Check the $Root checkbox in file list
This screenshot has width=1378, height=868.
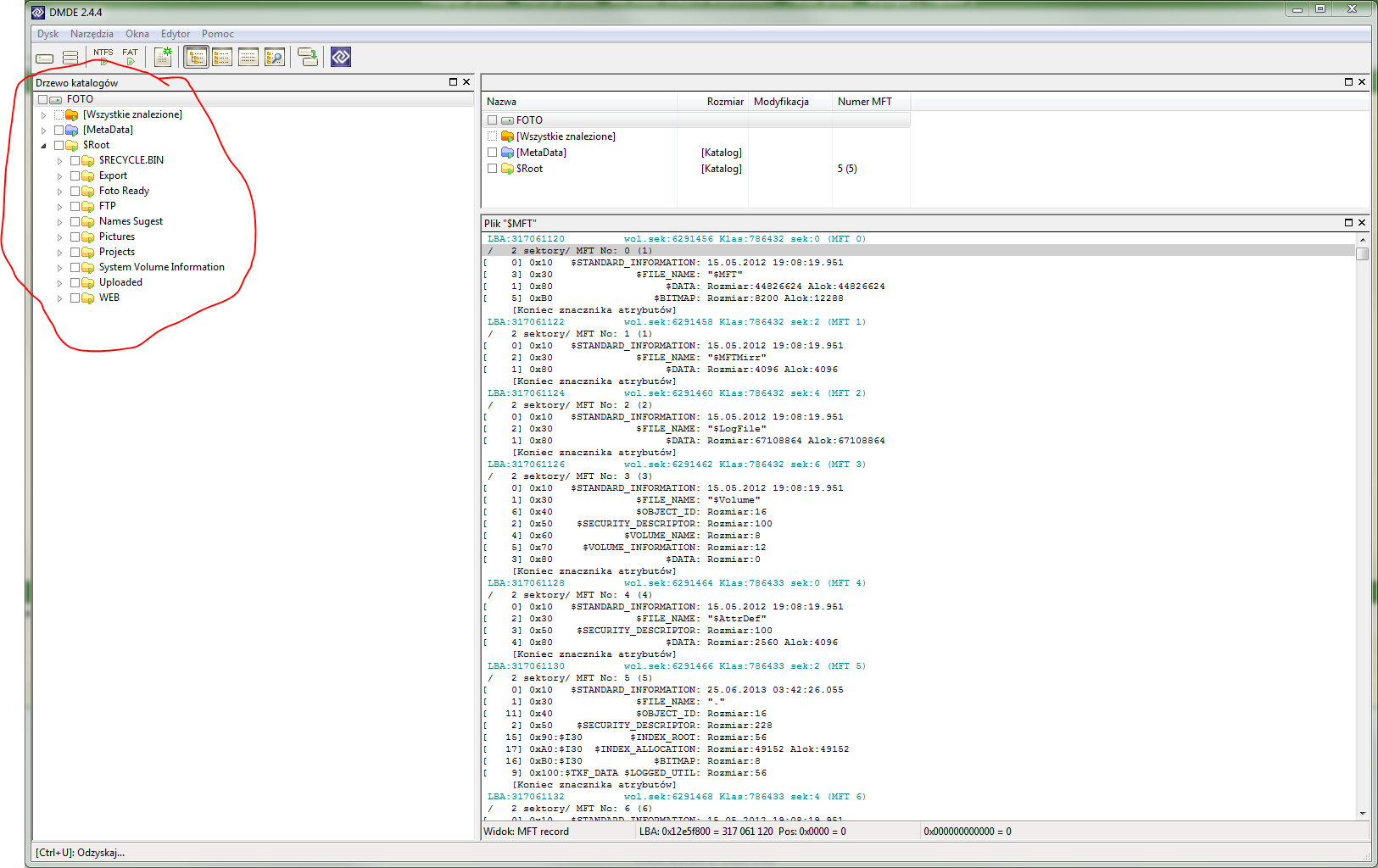click(x=492, y=169)
